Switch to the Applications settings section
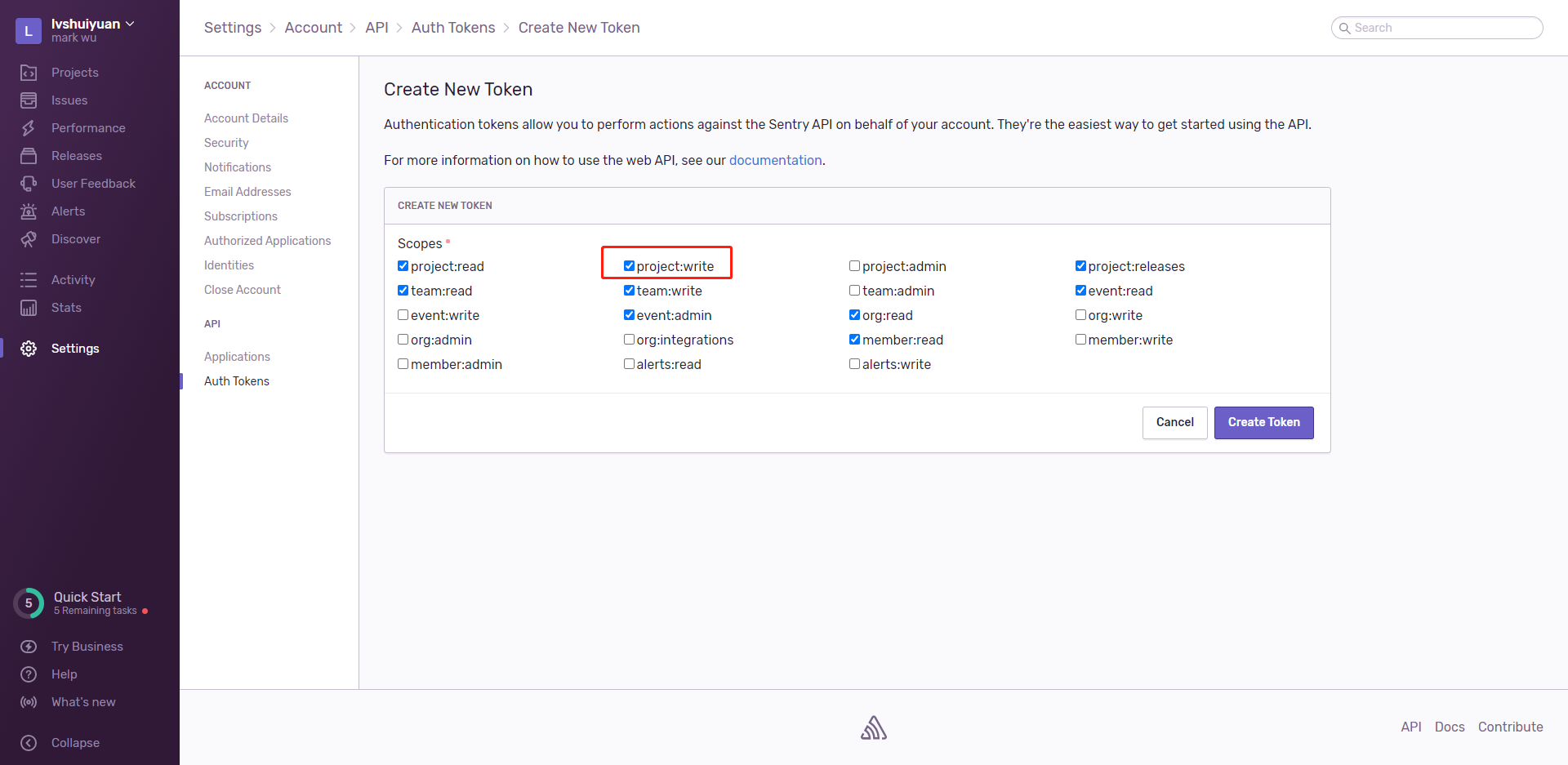Screen dimensions: 1568x765 [237, 356]
